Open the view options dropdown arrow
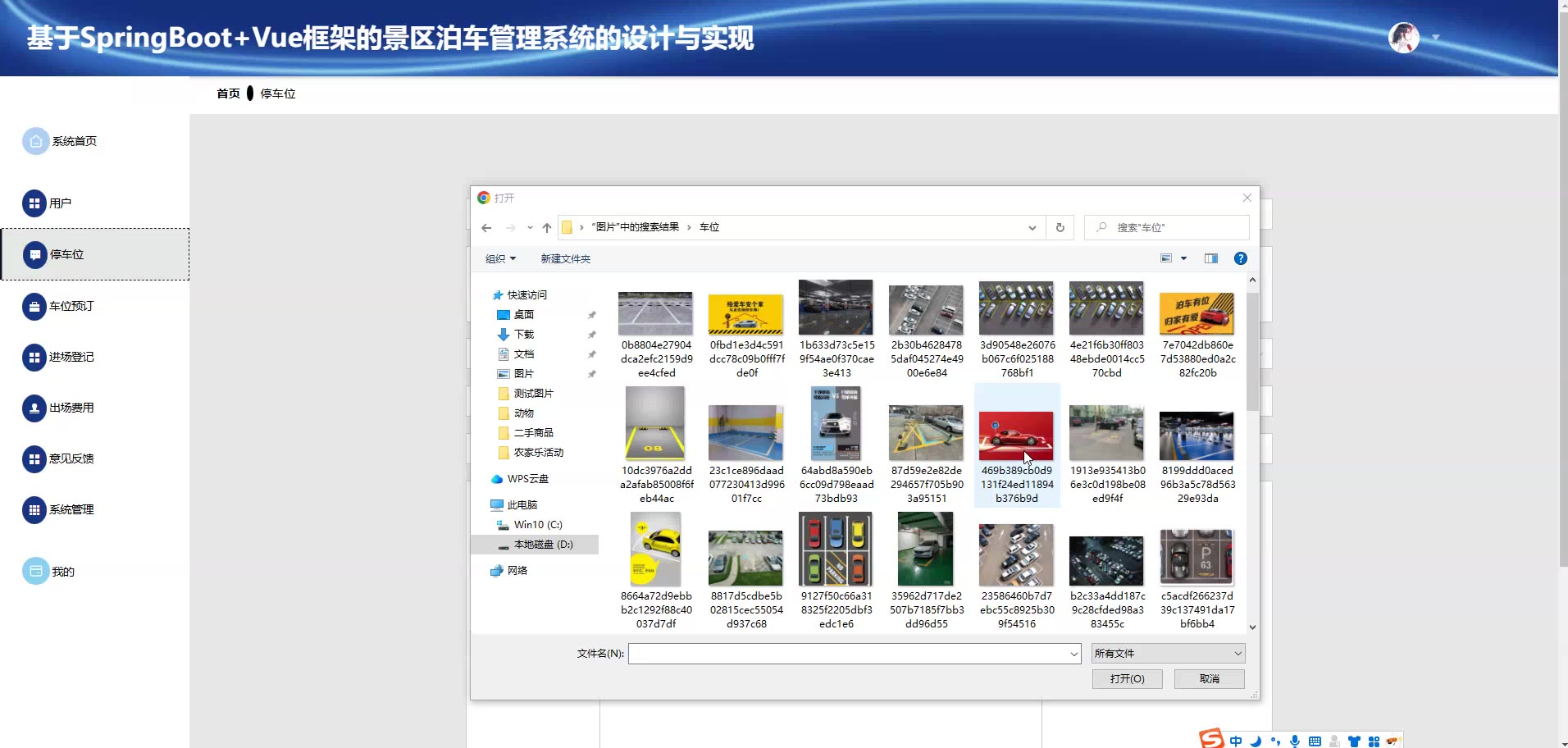1568x748 pixels. [1183, 258]
